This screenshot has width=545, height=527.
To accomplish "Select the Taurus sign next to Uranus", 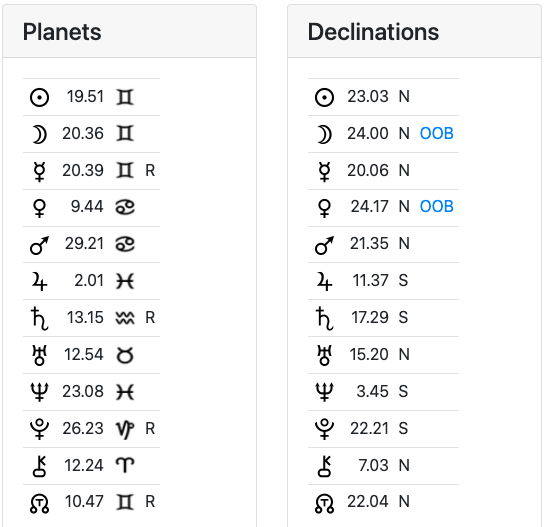I will point(125,356).
